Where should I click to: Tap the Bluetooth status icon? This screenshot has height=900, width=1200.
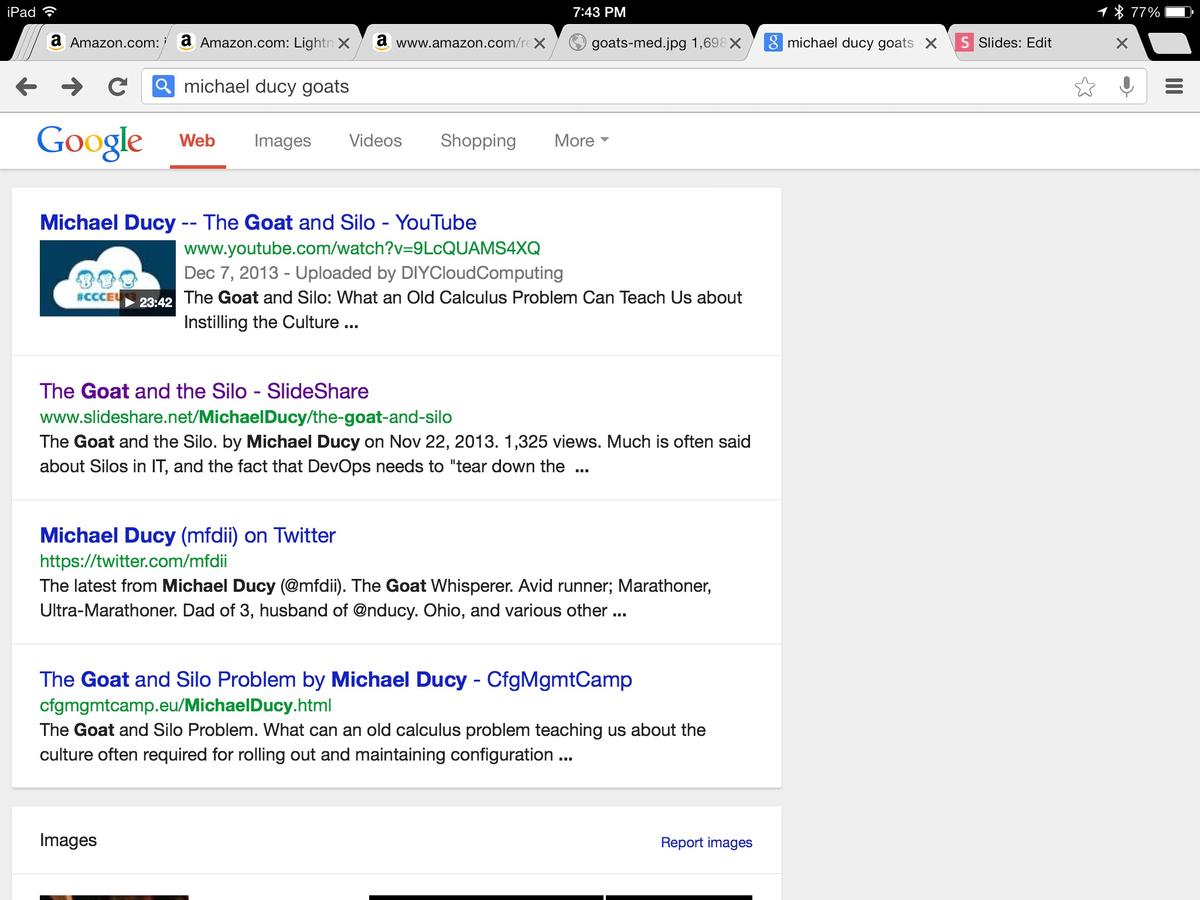pos(1119,12)
